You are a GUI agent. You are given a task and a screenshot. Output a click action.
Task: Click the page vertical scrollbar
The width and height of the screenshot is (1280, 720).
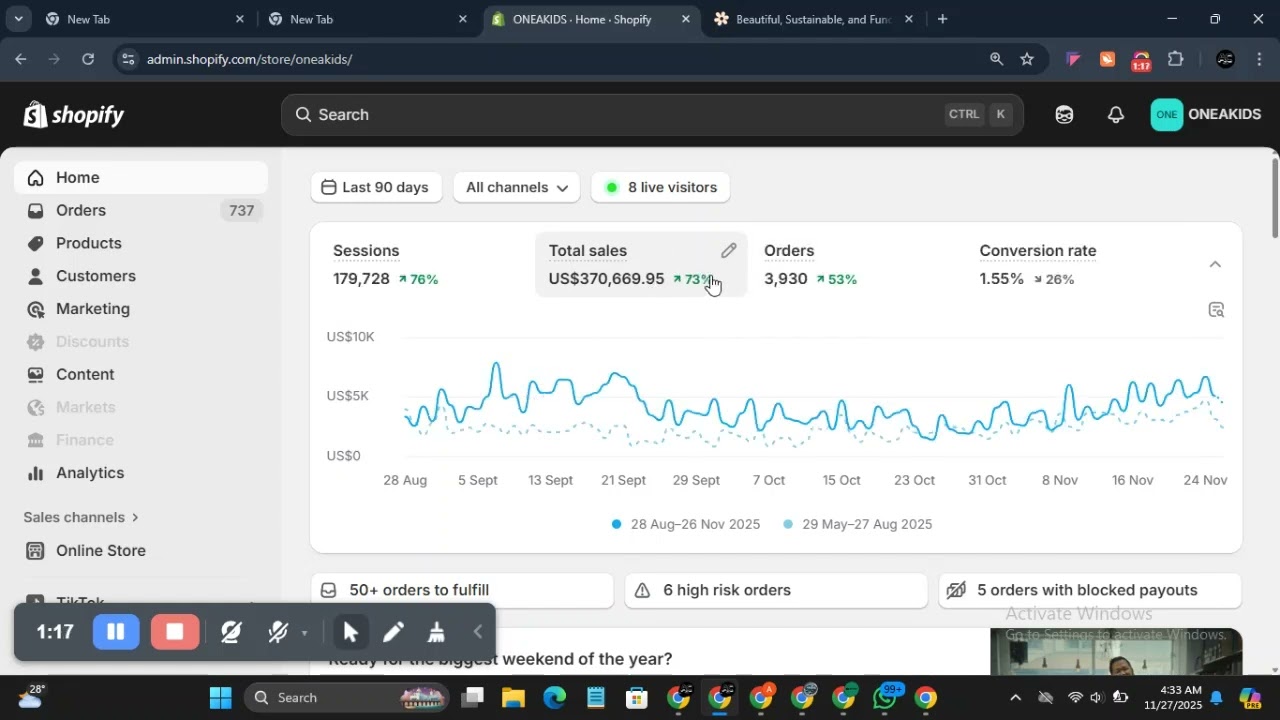(x=1275, y=197)
